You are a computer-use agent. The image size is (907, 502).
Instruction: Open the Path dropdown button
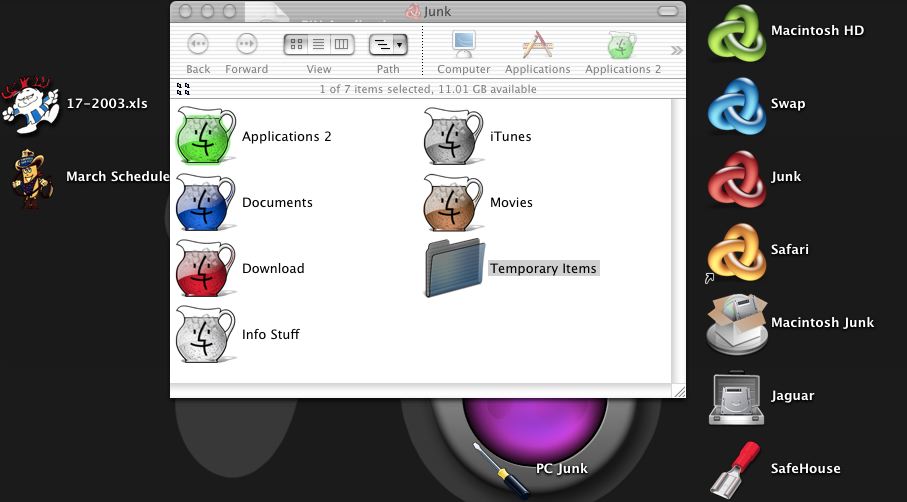[388, 45]
